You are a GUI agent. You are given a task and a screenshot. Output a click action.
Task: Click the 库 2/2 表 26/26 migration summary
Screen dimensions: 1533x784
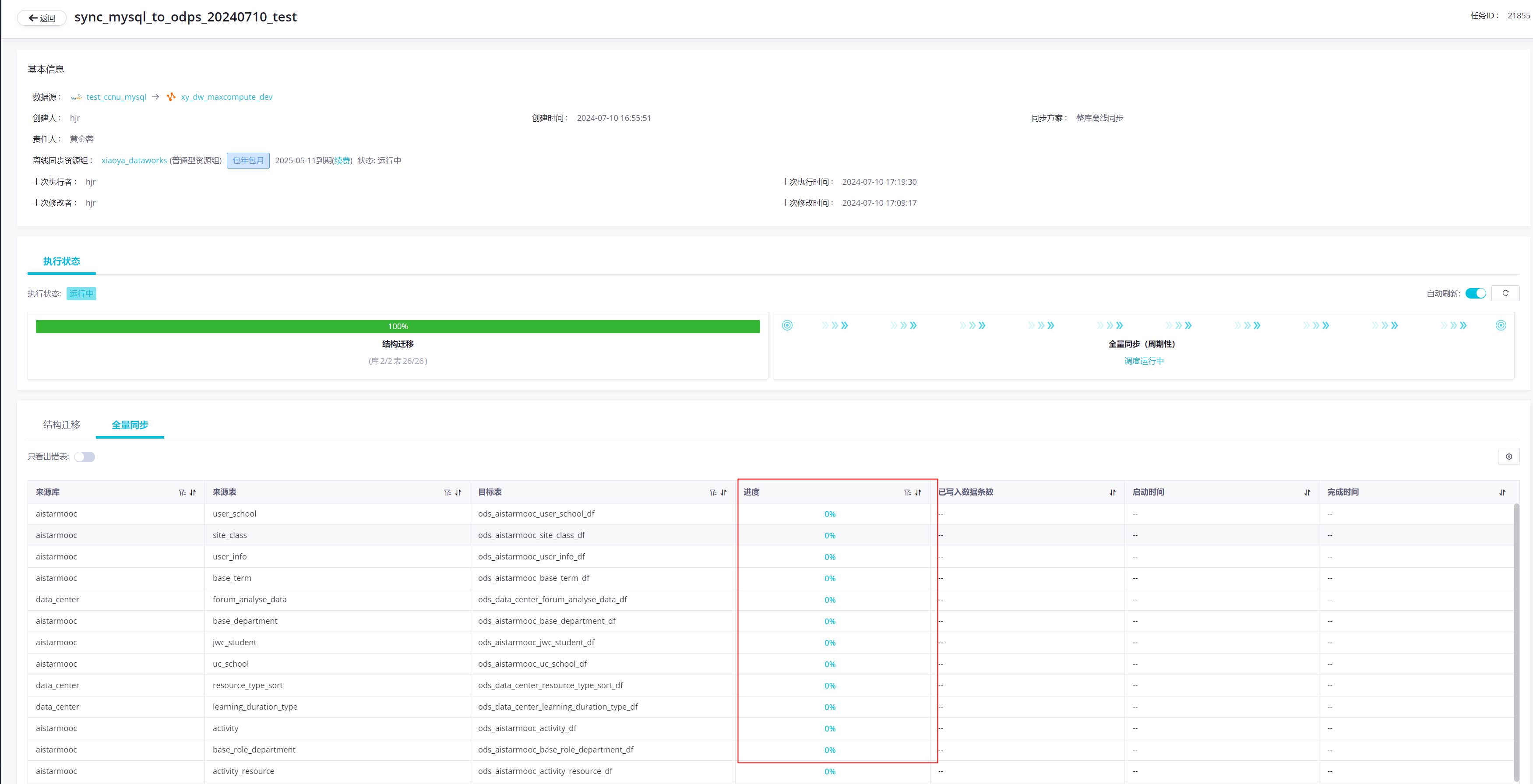click(398, 361)
